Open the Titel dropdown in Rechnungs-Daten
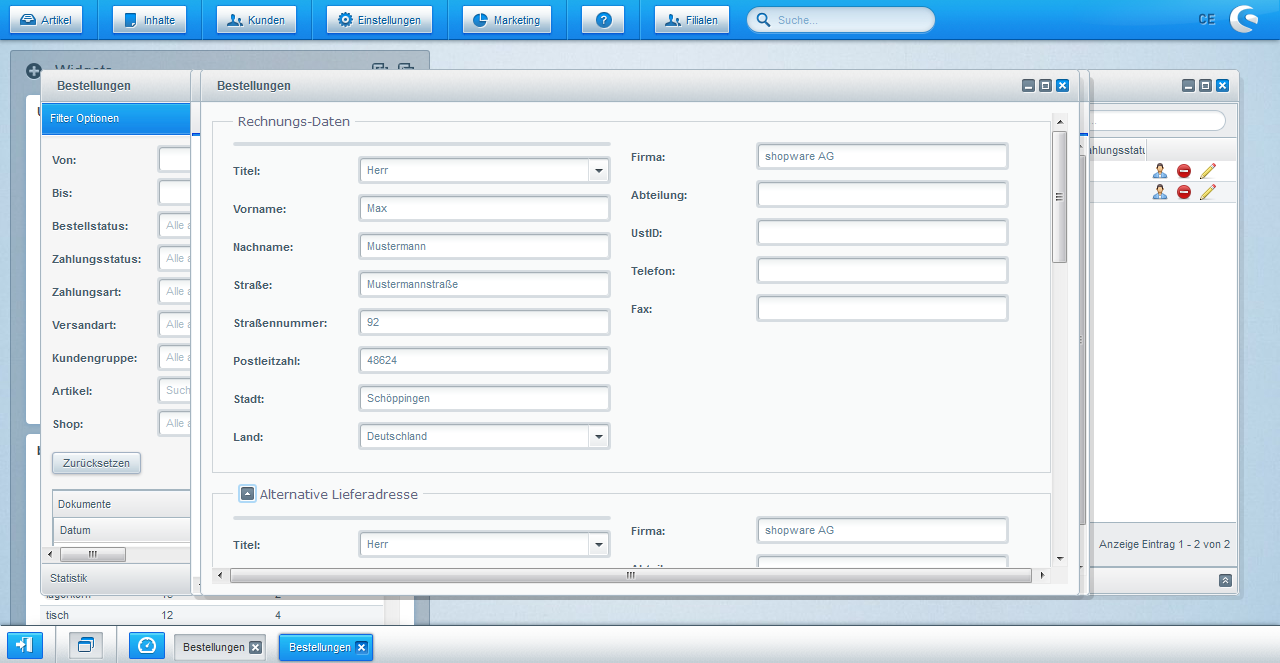 click(599, 171)
